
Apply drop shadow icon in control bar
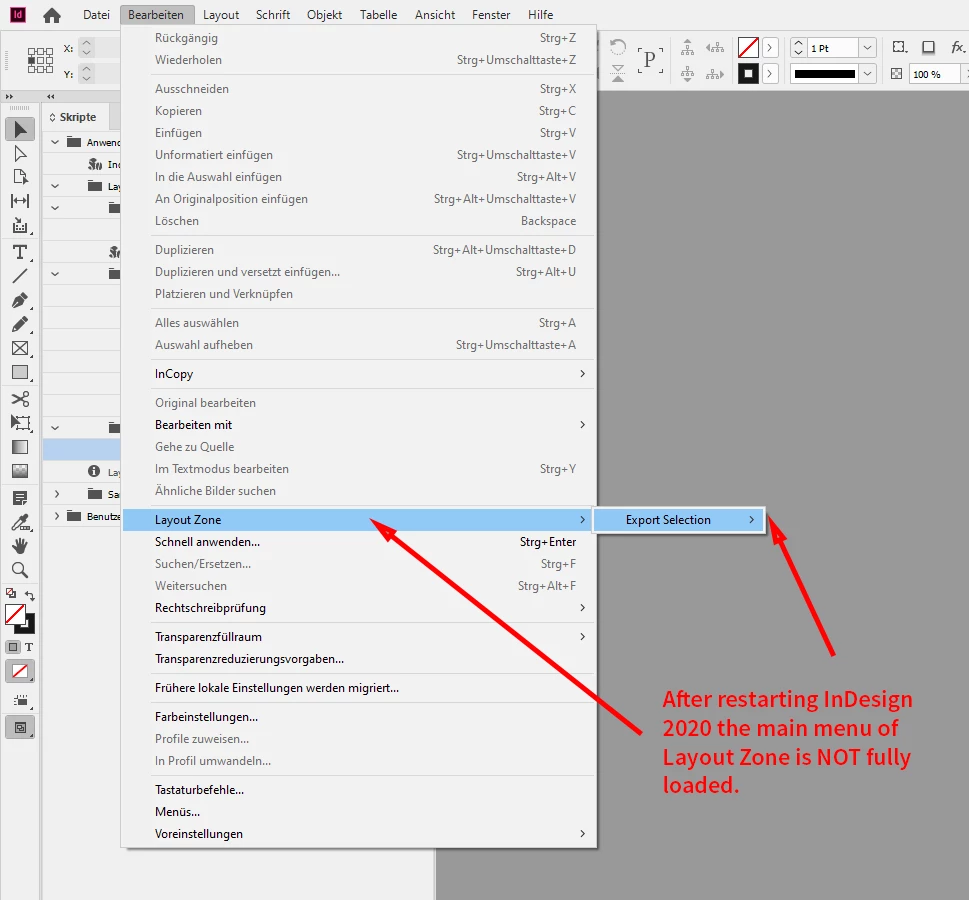click(928, 47)
